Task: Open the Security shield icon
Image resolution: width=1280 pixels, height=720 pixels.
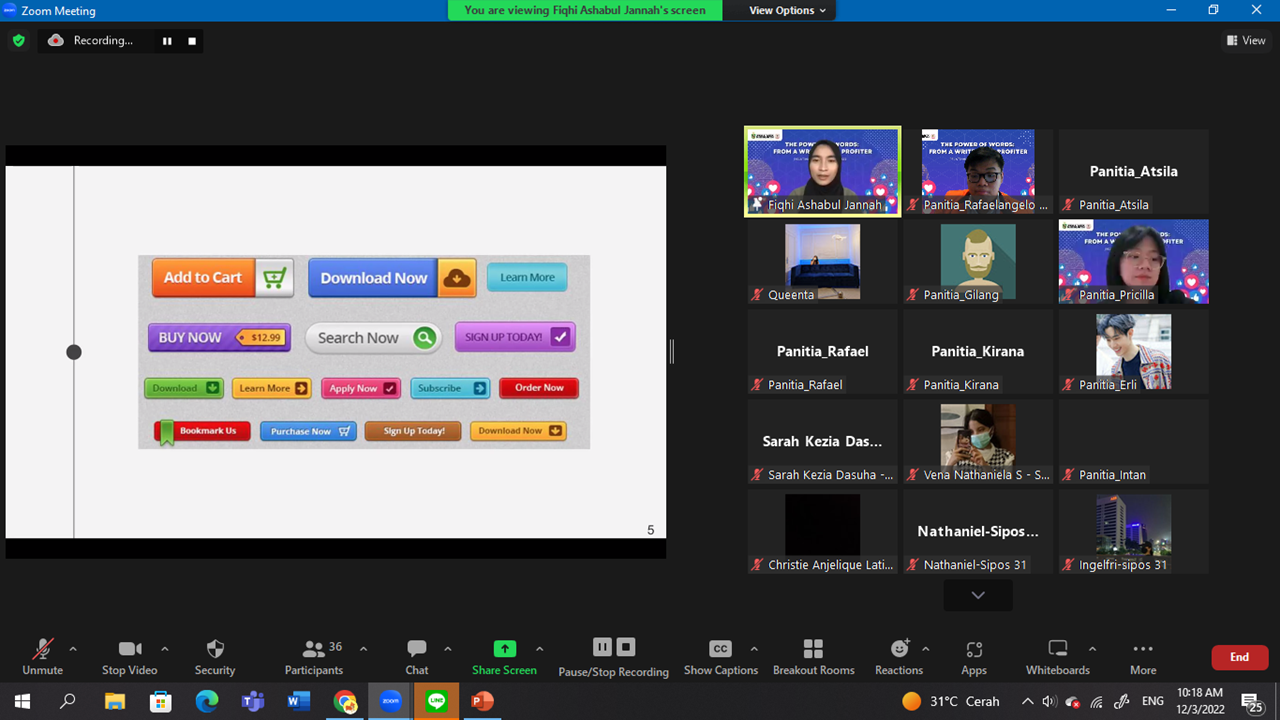Action: (x=214, y=650)
